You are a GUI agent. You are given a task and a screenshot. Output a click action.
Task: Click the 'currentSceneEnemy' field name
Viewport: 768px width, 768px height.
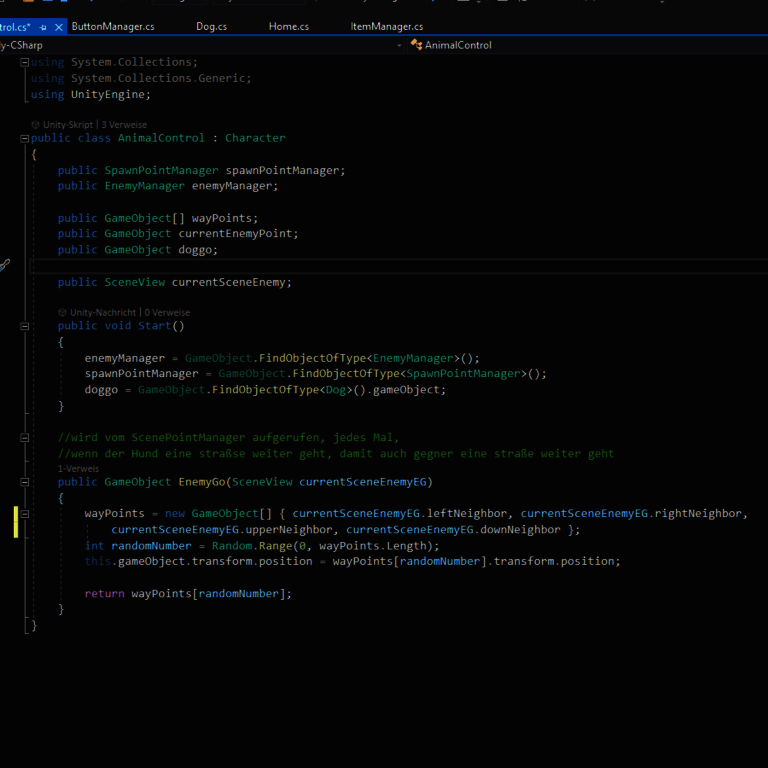tap(228, 282)
